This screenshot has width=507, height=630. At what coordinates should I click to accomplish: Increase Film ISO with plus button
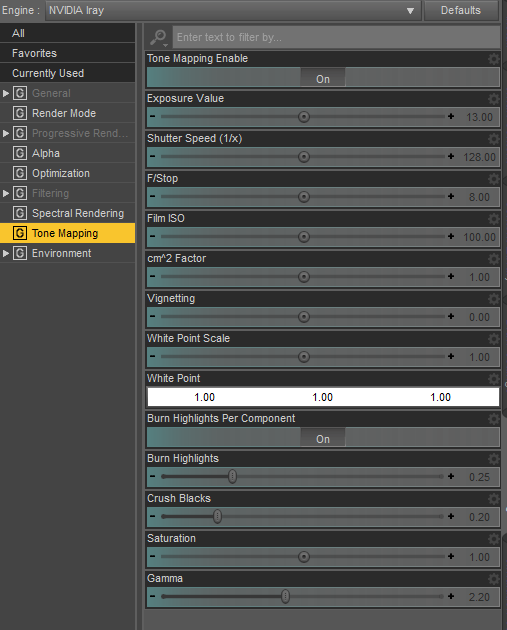pyautogui.click(x=451, y=237)
